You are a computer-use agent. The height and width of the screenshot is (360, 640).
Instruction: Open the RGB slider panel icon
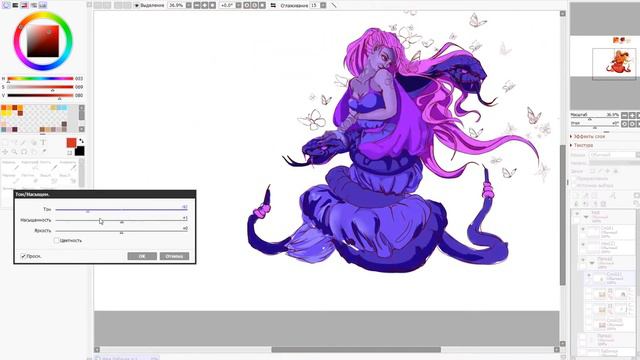pos(15,5)
